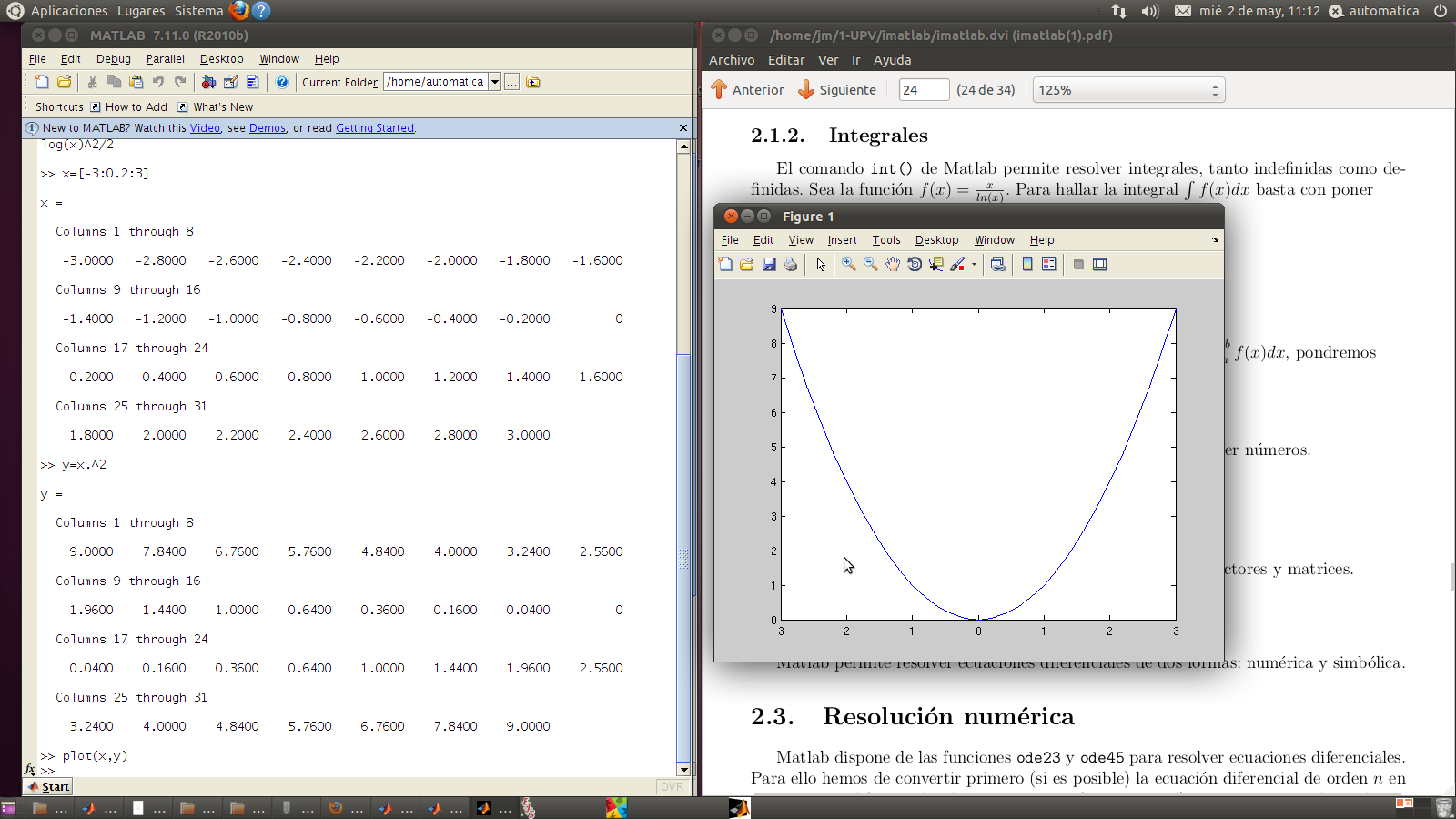The height and width of the screenshot is (819, 1456).
Task: Click the Siguiente button in the PDF viewer
Action: [836, 89]
